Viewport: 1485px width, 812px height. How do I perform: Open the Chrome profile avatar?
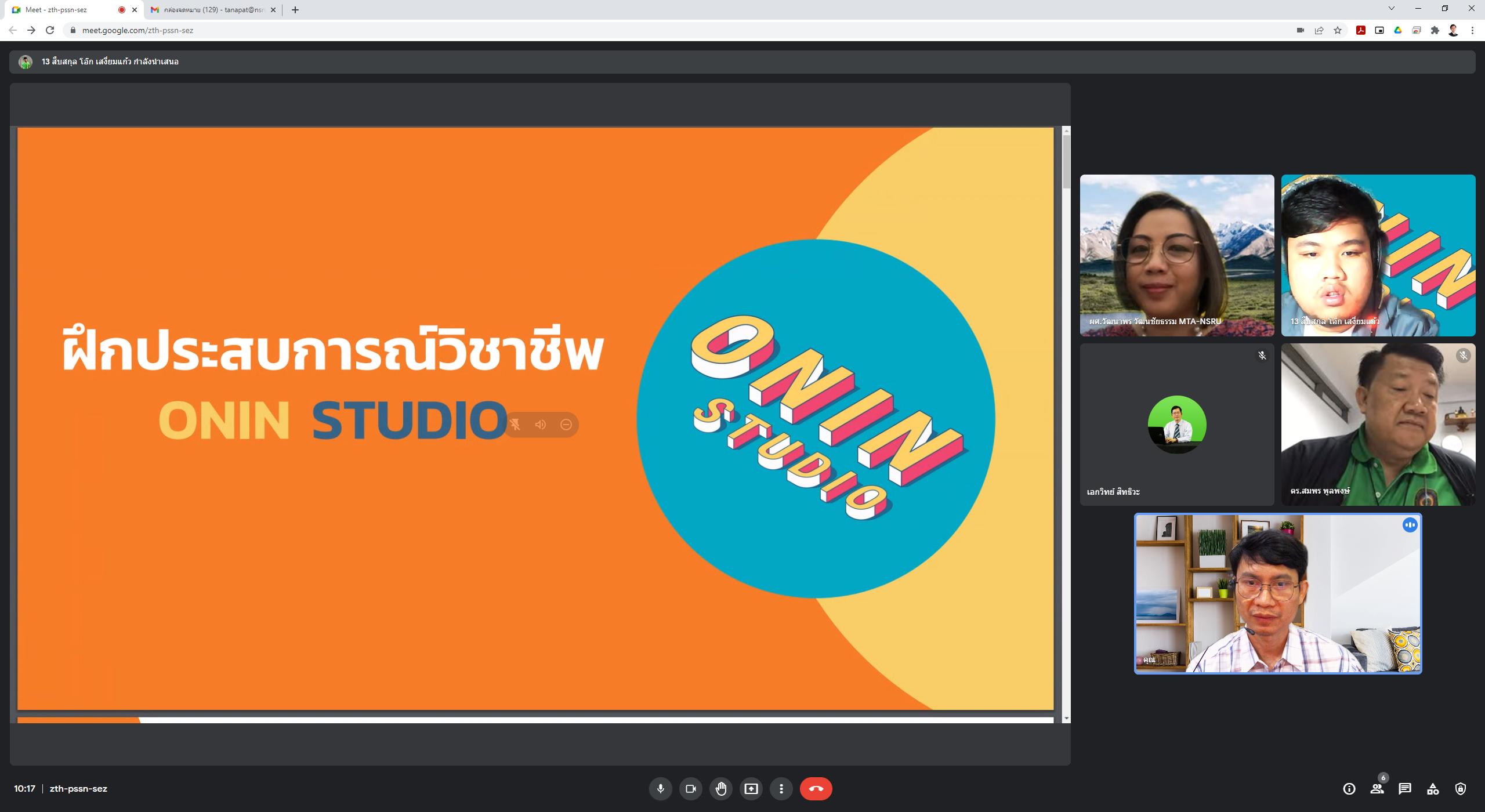coord(1454,30)
